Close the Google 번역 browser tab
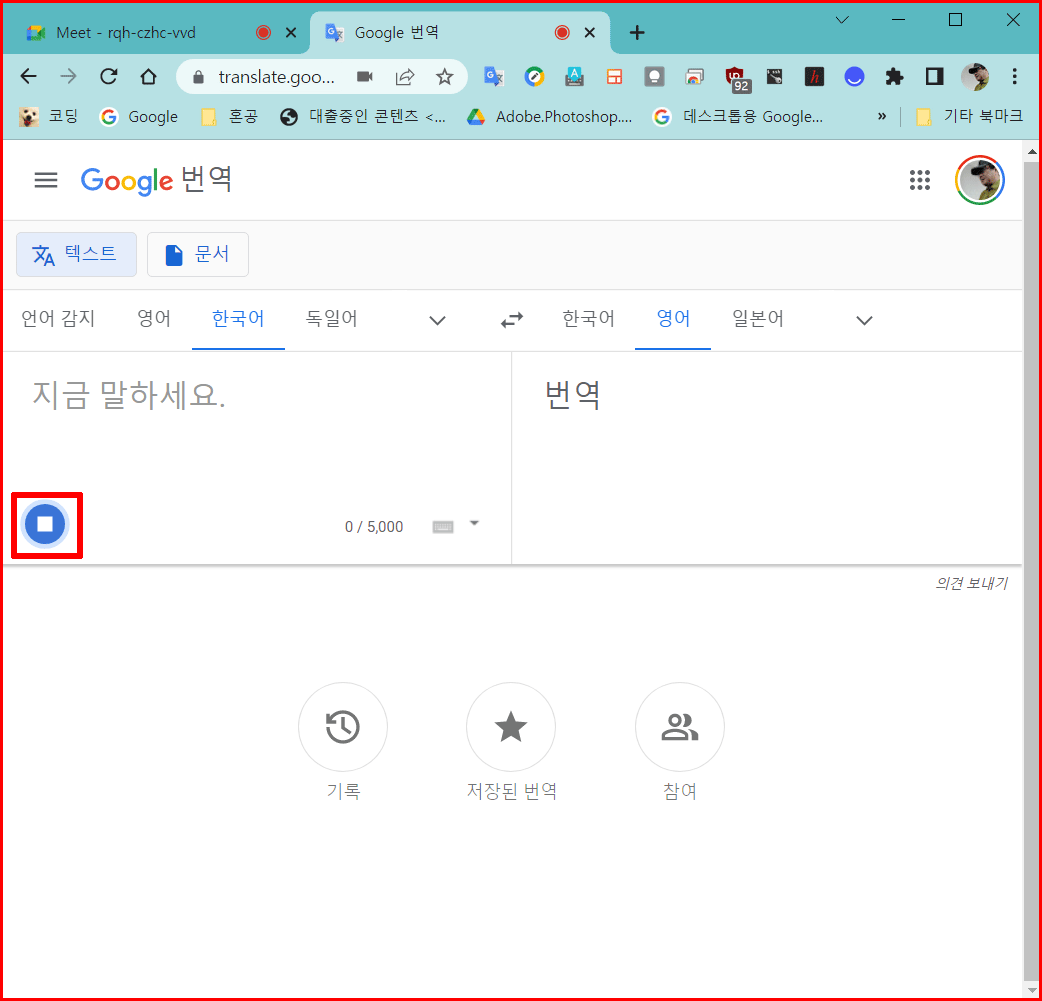Image resolution: width=1042 pixels, height=1001 pixels. 589,33
